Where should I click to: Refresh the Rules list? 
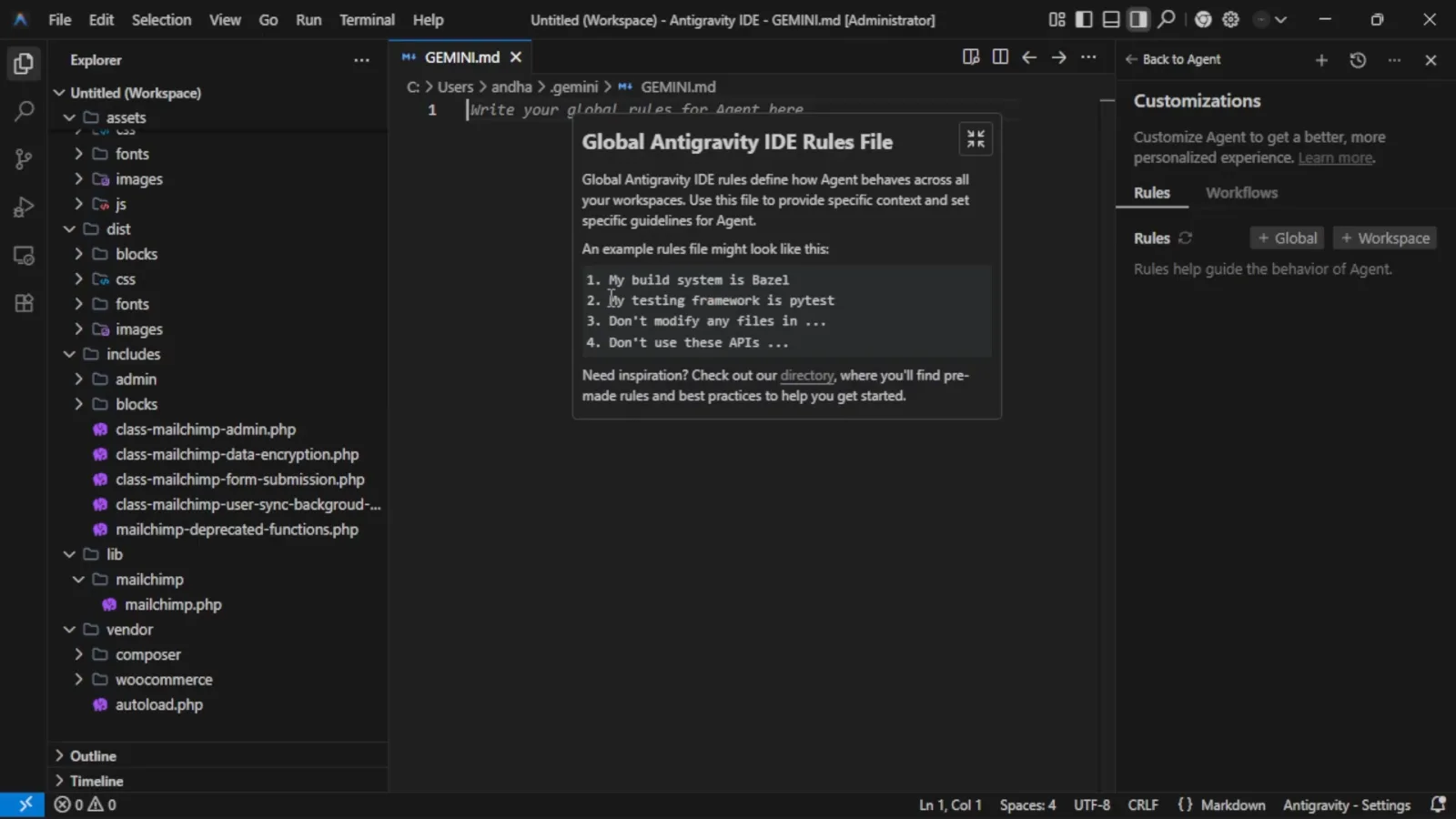point(1185,238)
